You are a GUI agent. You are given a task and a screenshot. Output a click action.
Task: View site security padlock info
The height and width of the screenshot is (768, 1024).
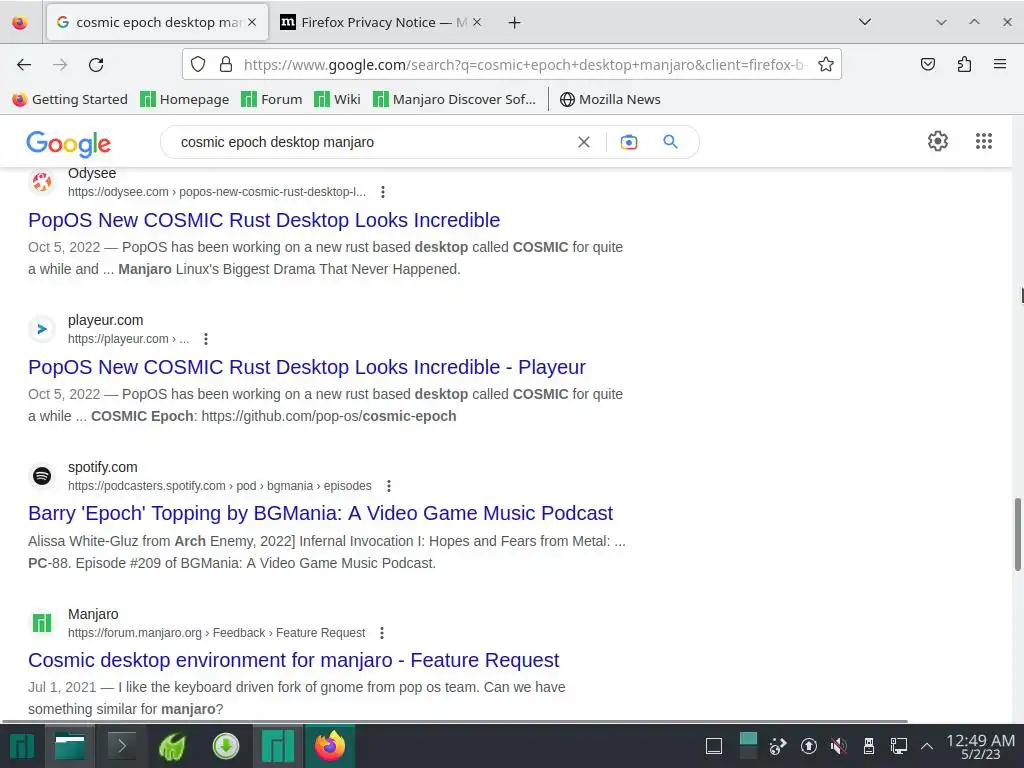pyautogui.click(x=226, y=64)
